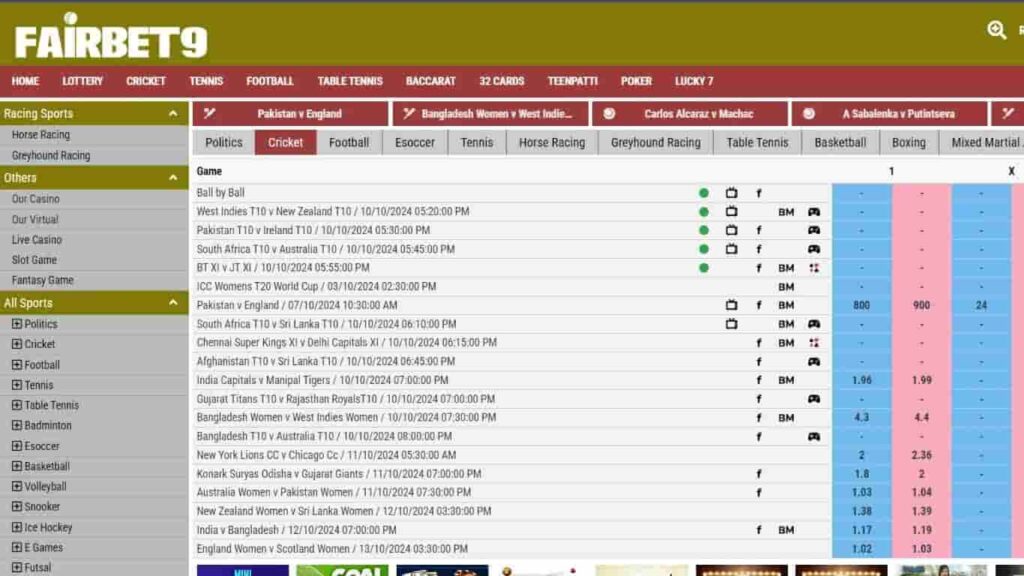Click the BM icon for India v Bangladesh

point(786,530)
